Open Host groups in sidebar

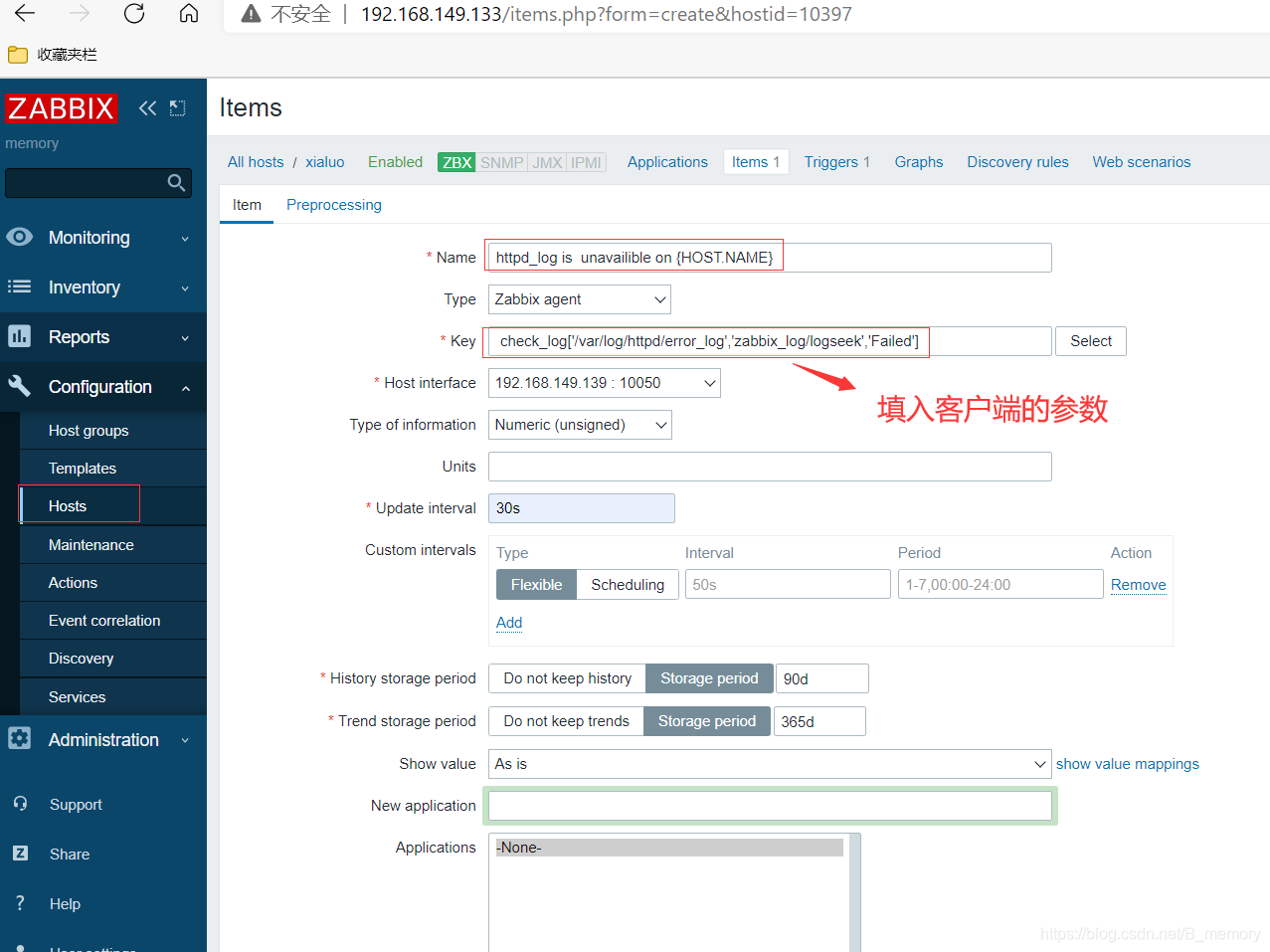89,431
